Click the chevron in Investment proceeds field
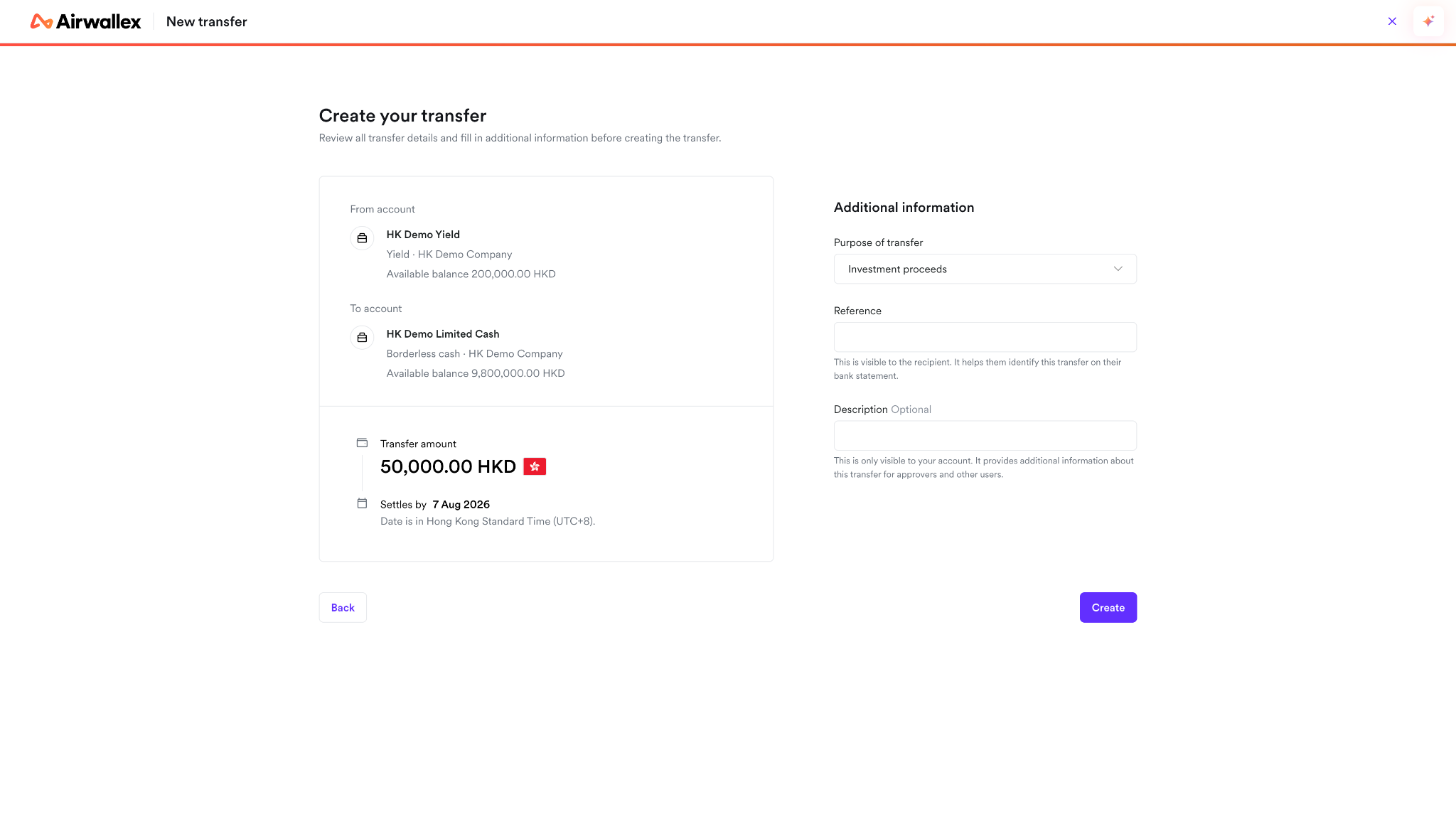The image size is (1456, 819). pyautogui.click(x=1118, y=269)
